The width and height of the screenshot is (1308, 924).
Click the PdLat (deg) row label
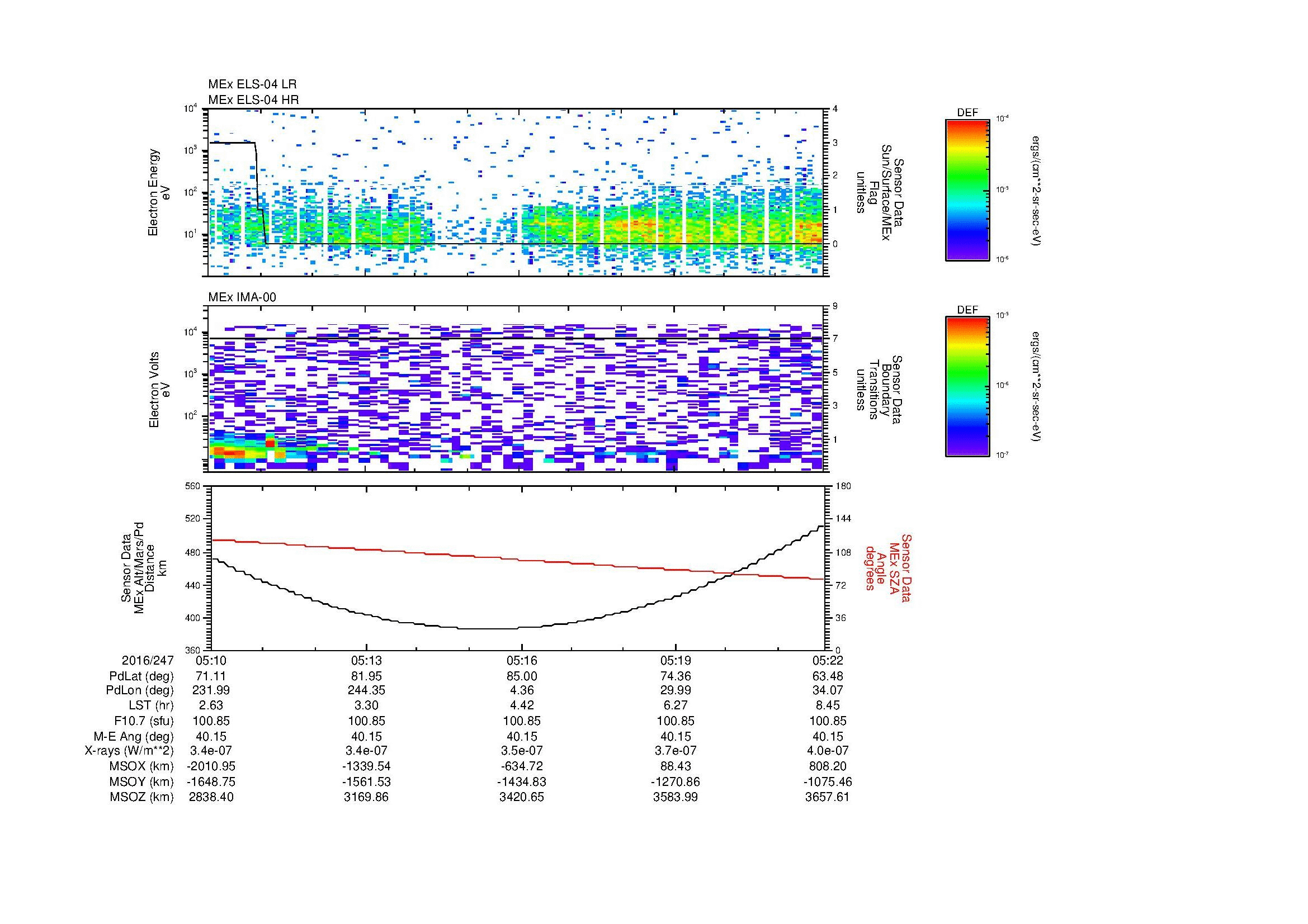point(141,676)
